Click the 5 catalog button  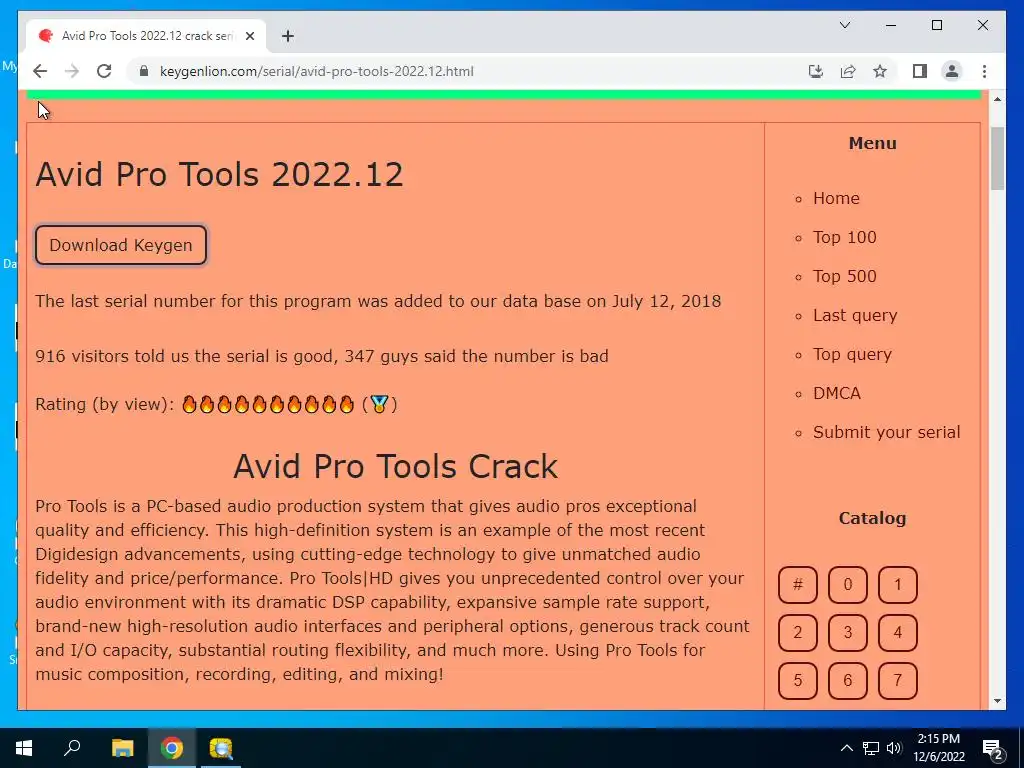pos(797,680)
